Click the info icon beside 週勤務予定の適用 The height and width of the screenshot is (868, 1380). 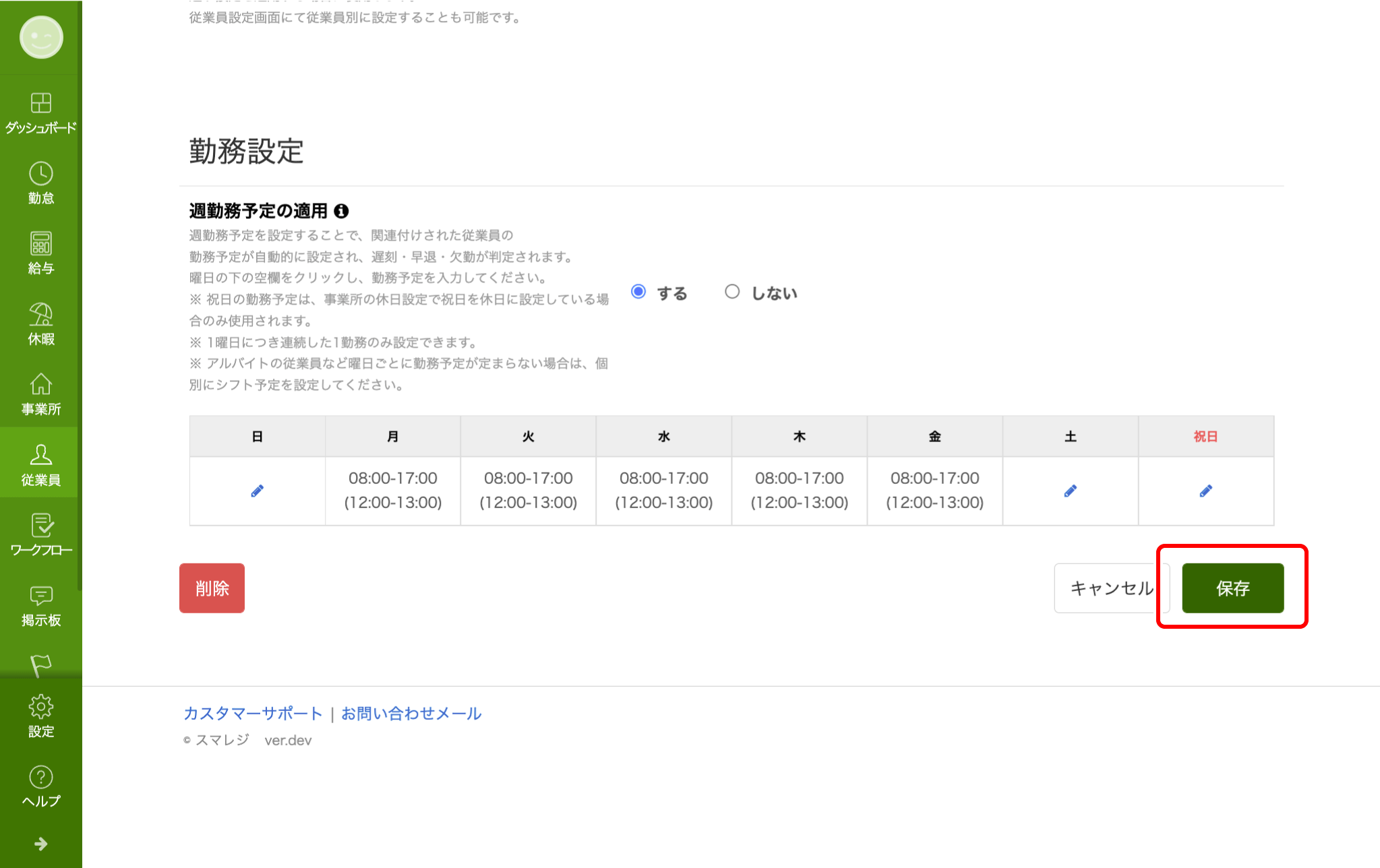342,212
